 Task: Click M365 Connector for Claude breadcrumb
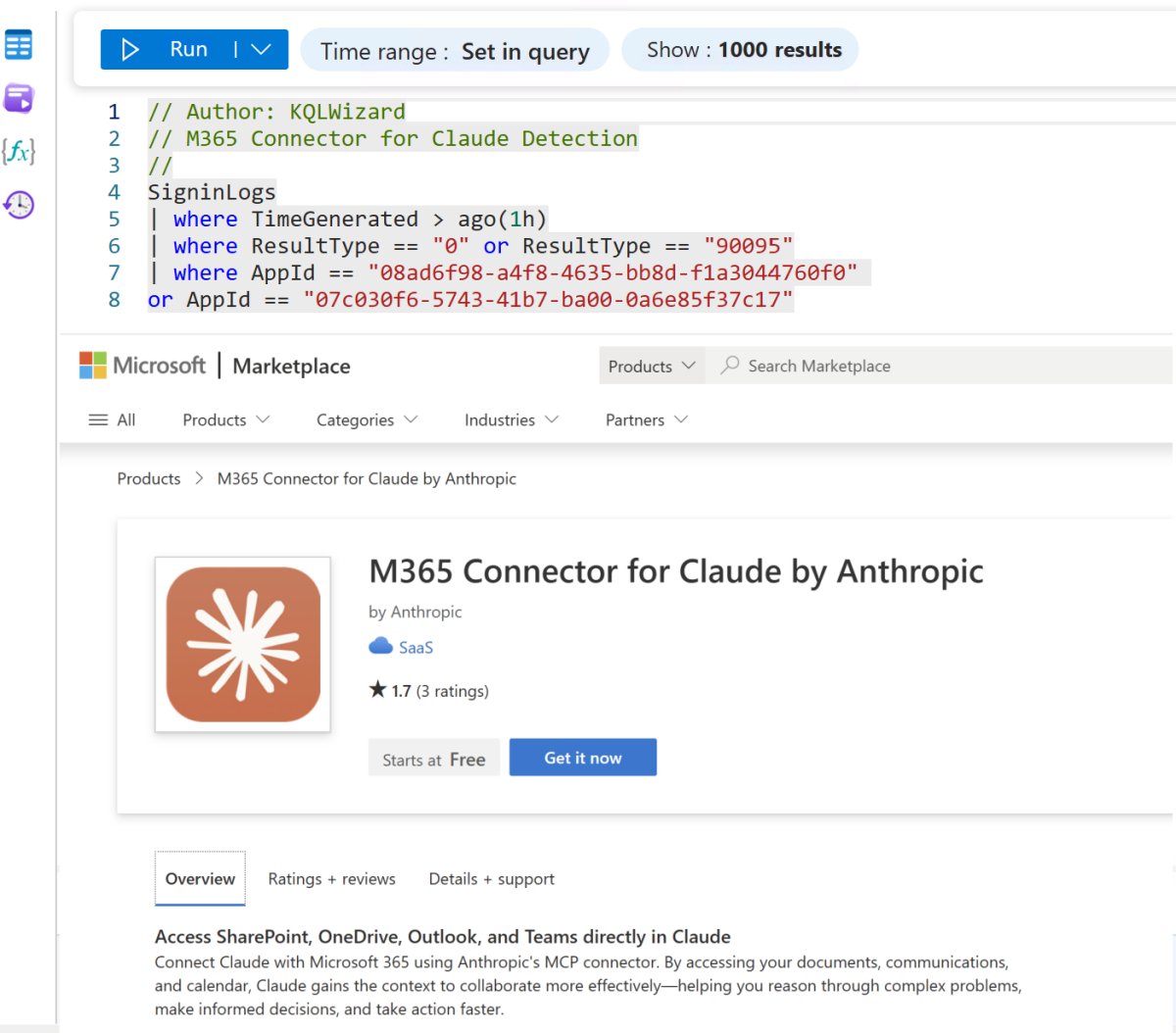click(x=367, y=478)
